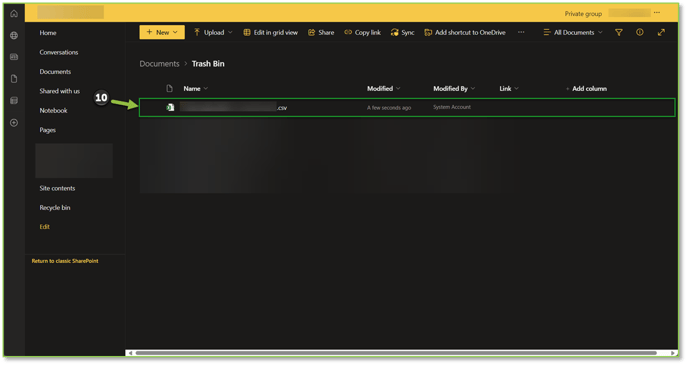
Task: Click right arrow of horizontal scrollbar
Action: (673, 353)
